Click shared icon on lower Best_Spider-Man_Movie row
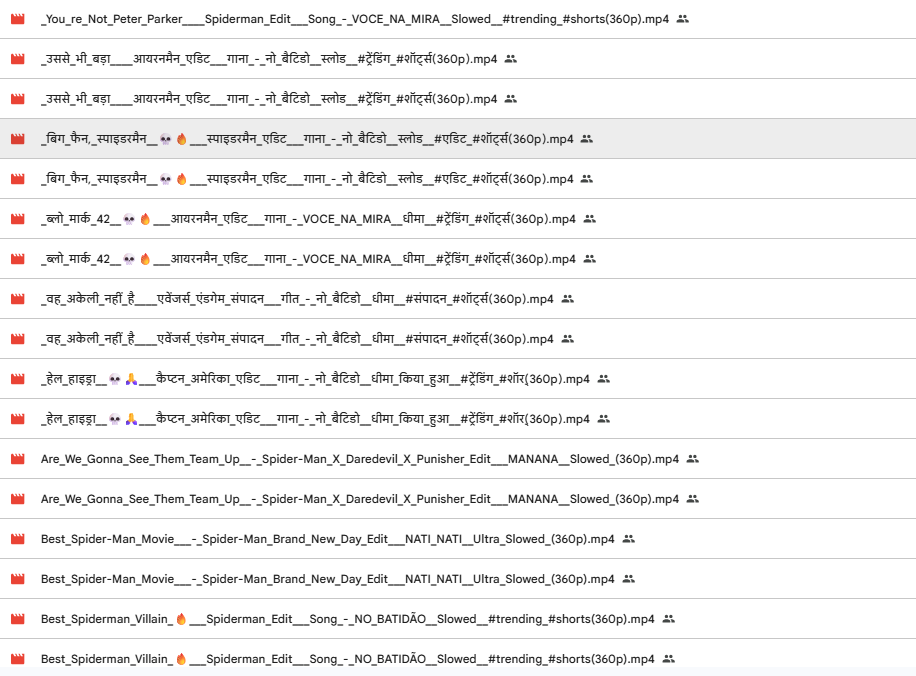The height and width of the screenshot is (676, 916). click(628, 579)
